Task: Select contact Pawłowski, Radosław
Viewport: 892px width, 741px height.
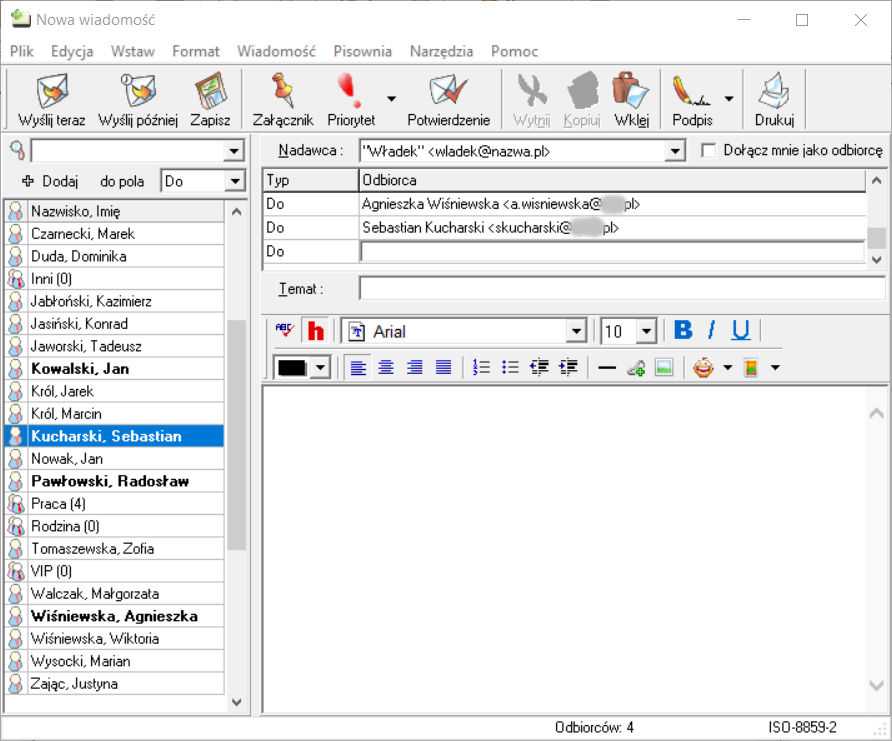Action: point(114,481)
